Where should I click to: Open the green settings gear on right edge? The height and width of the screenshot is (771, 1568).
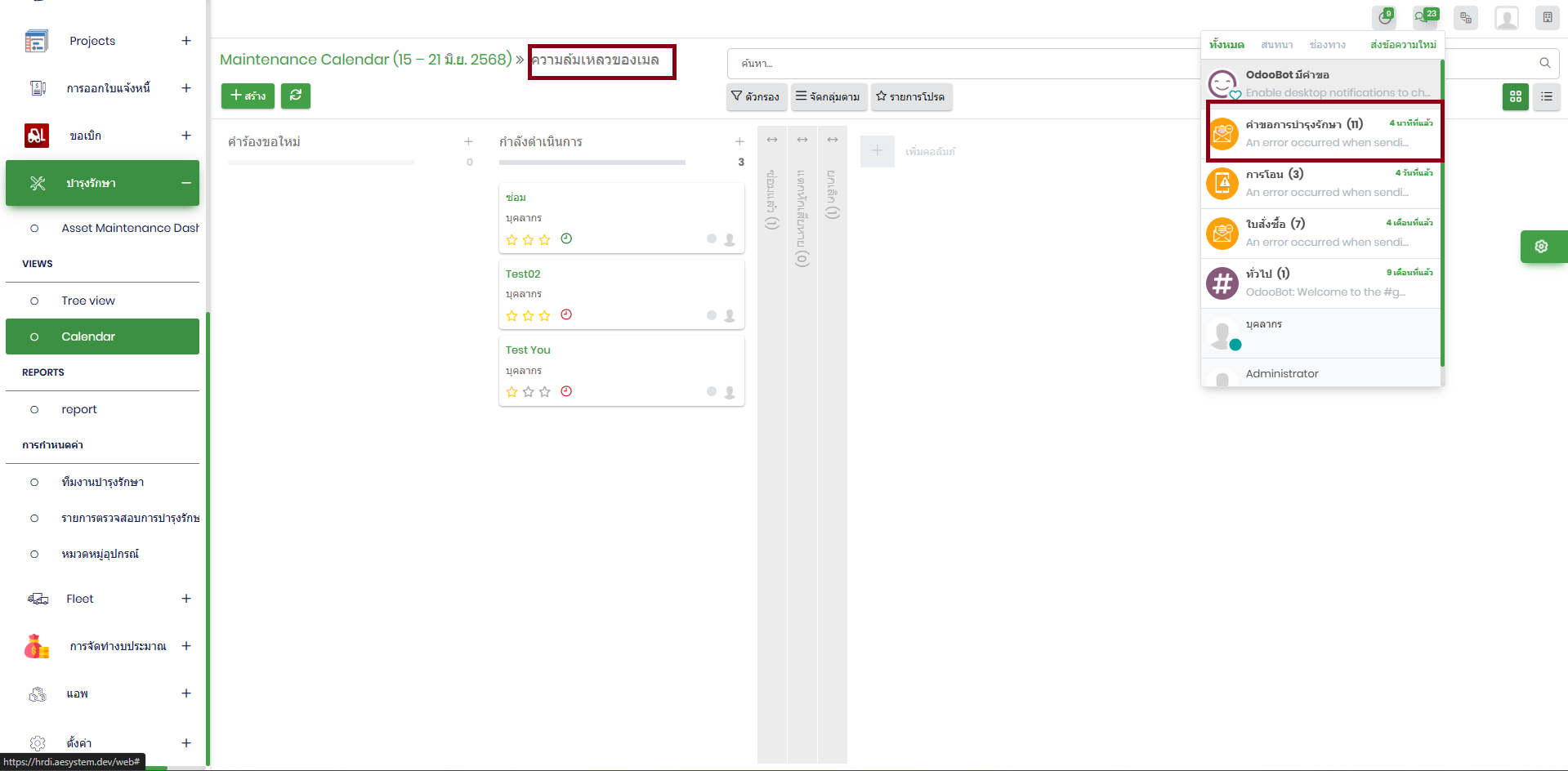[x=1541, y=247]
